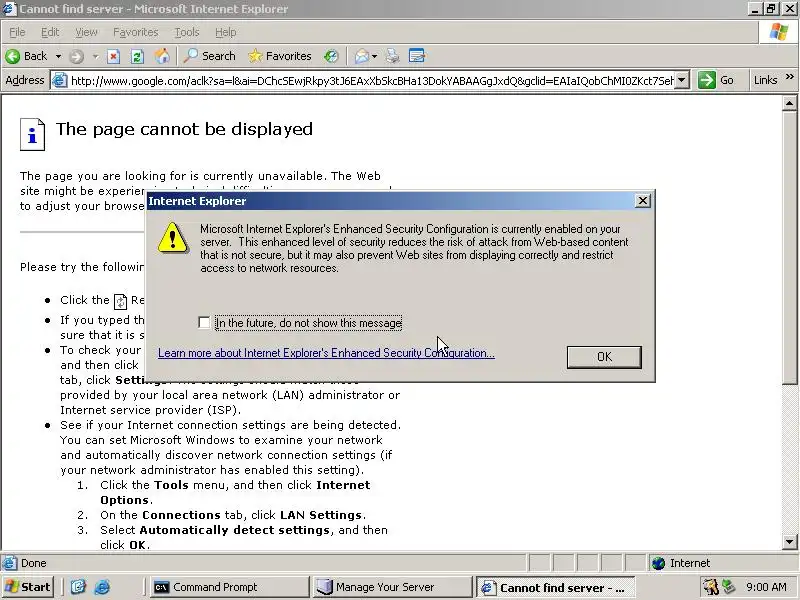Screen dimensions: 800x600
Task: Click the Forward navigation arrow icon
Action: [x=77, y=56]
